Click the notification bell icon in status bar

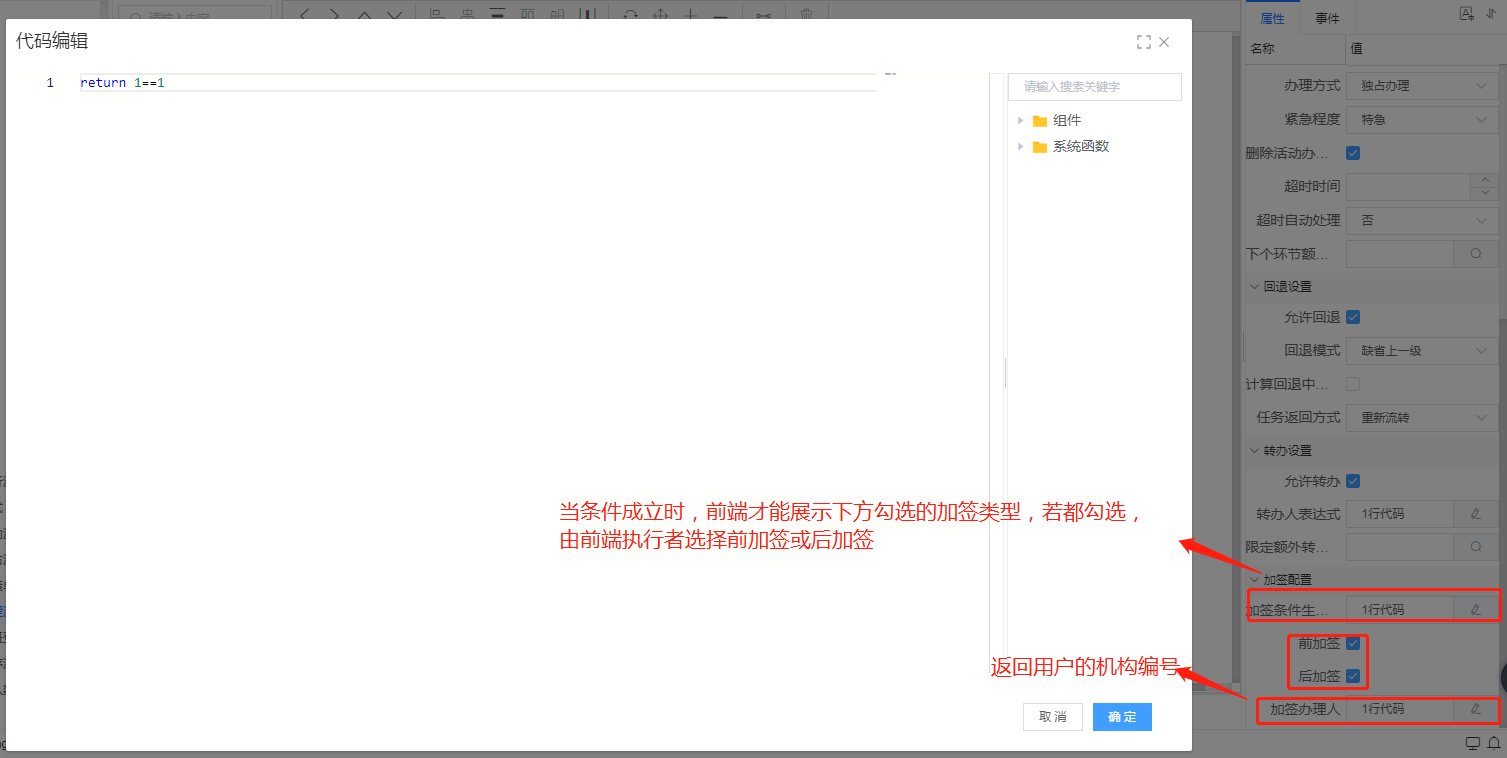pyautogui.click(x=1494, y=743)
